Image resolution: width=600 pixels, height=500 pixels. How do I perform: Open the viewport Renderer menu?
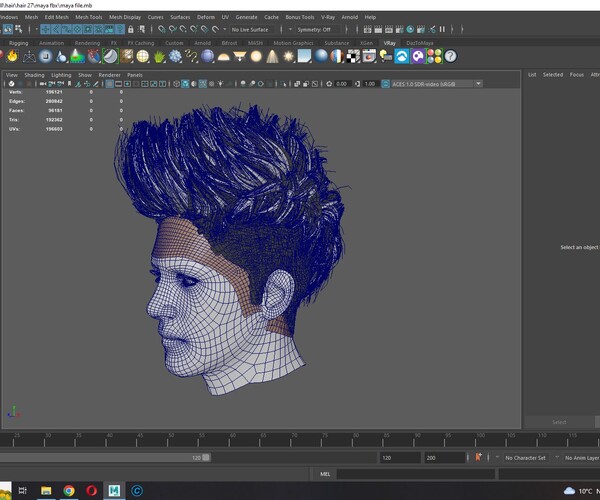click(x=109, y=75)
